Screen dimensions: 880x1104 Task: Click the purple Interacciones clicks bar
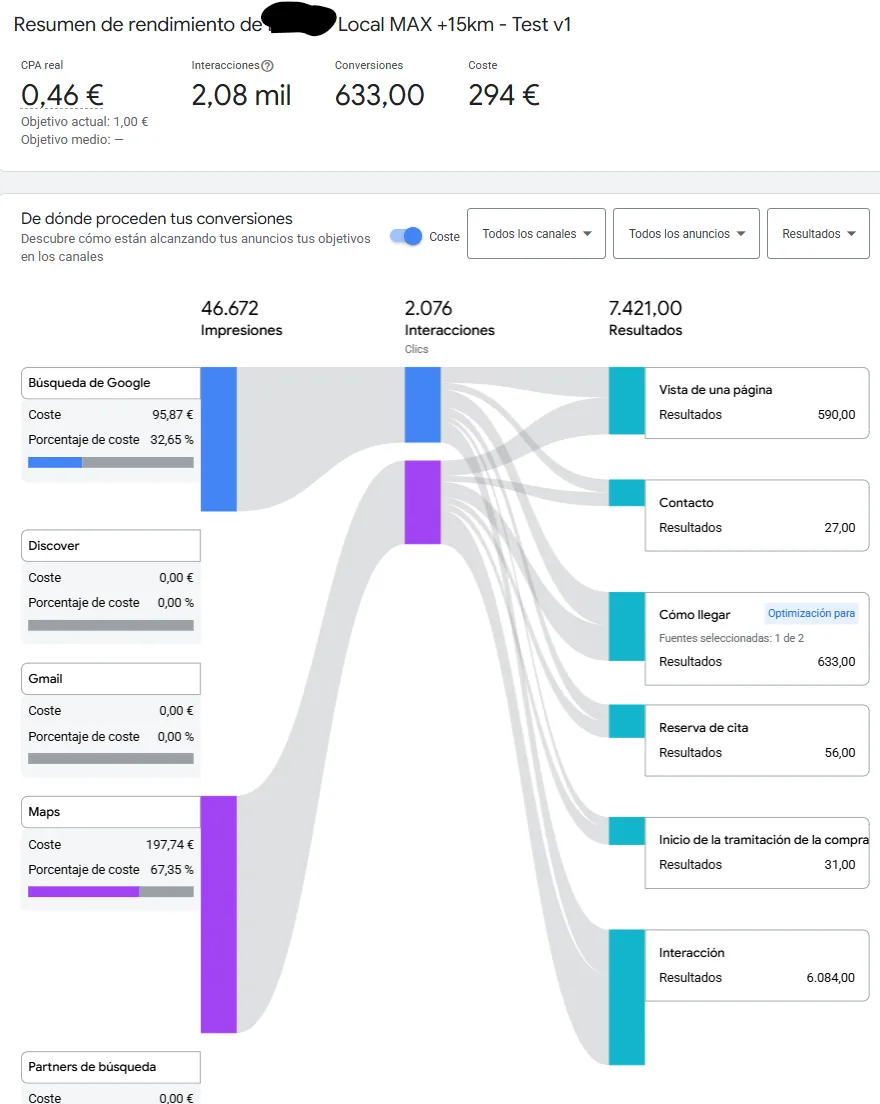click(422, 502)
